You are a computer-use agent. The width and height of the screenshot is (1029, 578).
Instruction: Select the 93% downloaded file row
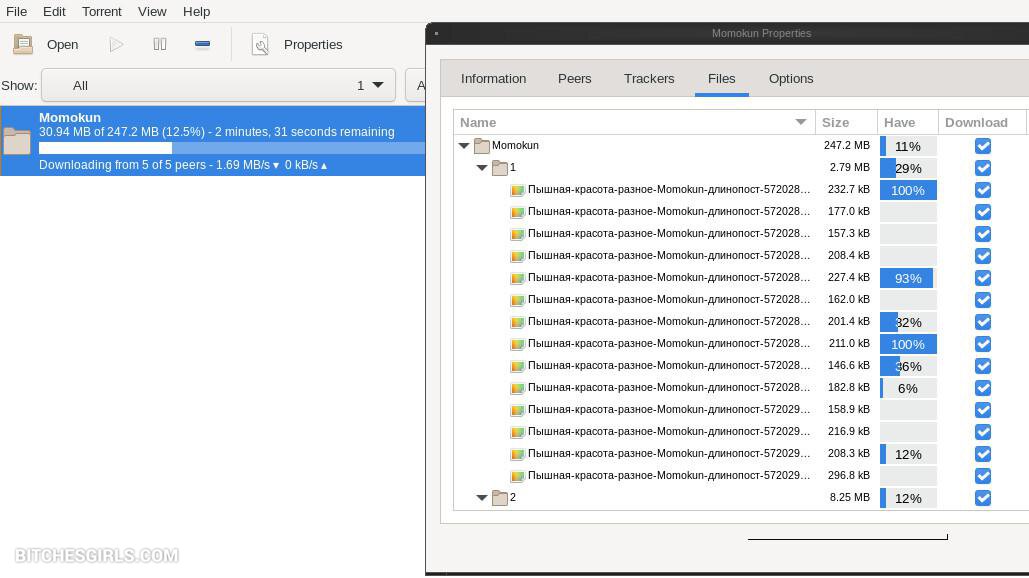point(668,278)
